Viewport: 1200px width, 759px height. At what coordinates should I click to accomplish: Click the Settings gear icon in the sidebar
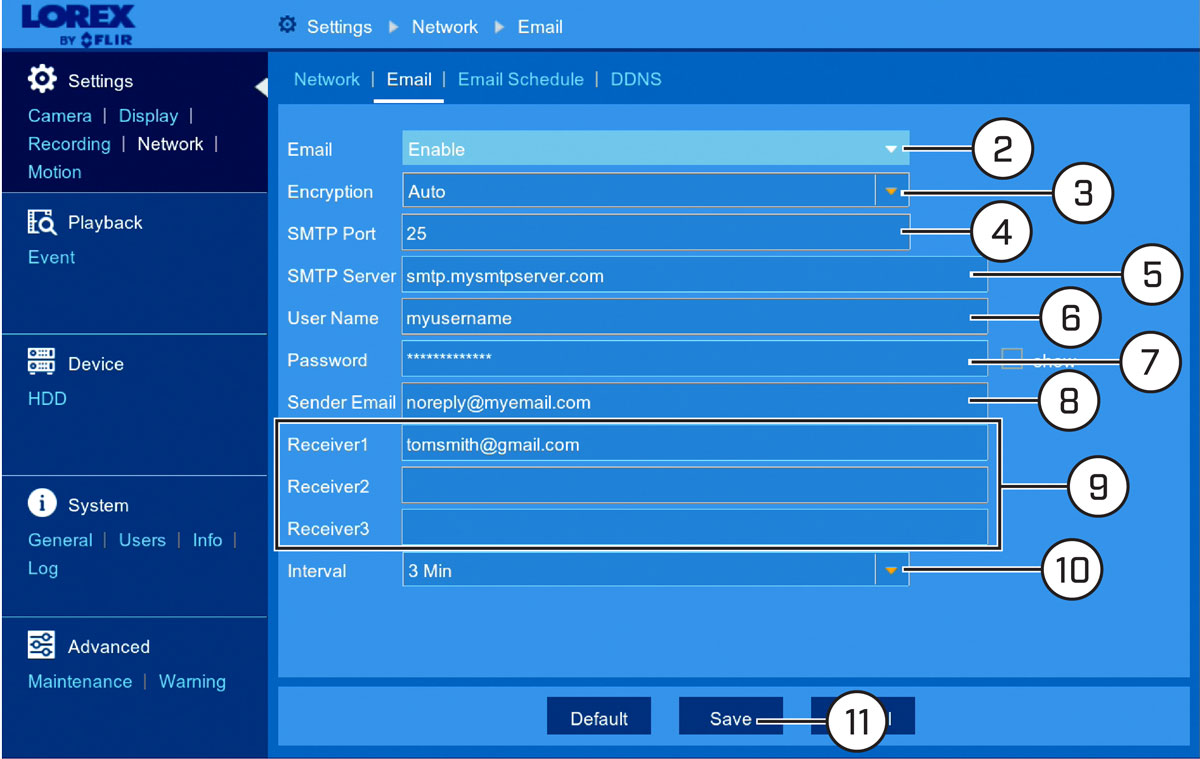point(42,80)
